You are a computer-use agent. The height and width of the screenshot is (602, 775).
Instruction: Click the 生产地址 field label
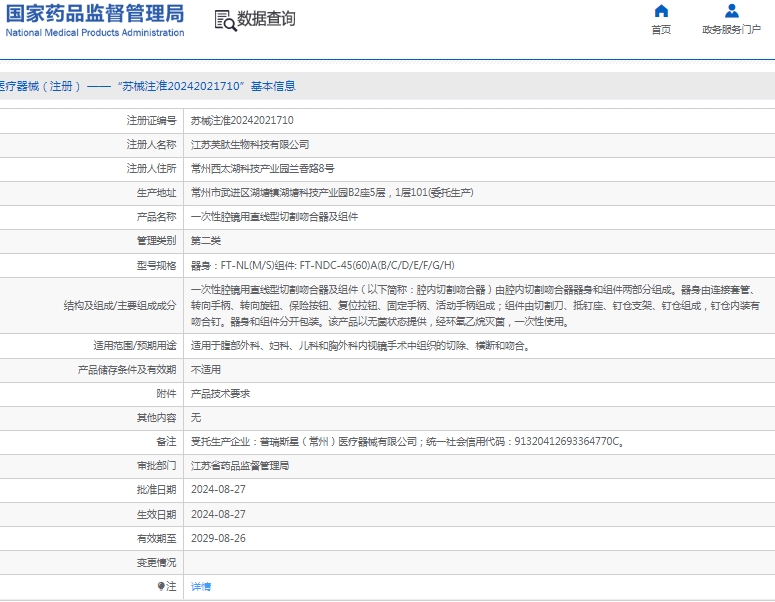click(x=156, y=193)
